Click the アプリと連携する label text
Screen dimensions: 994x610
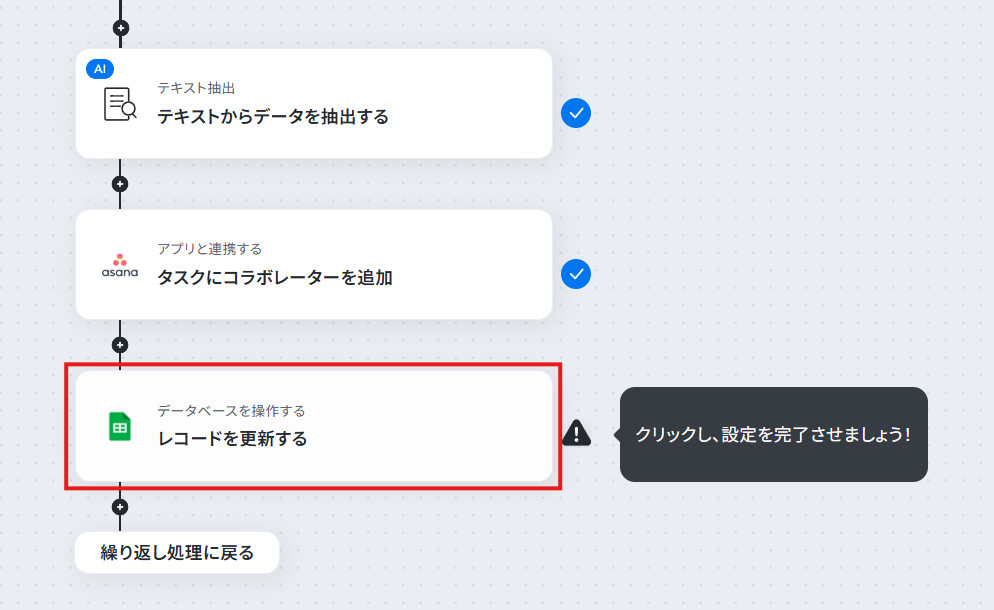pyautogui.click(x=210, y=249)
